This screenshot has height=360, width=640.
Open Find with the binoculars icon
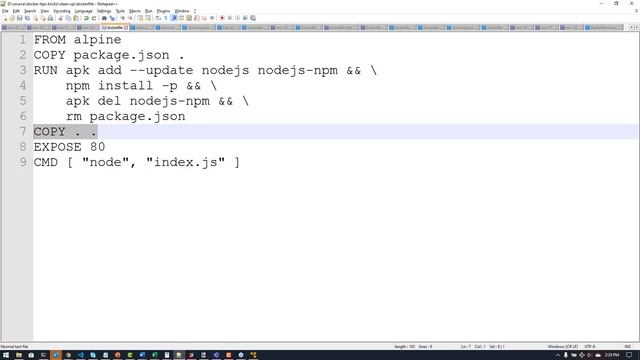[104, 18]
